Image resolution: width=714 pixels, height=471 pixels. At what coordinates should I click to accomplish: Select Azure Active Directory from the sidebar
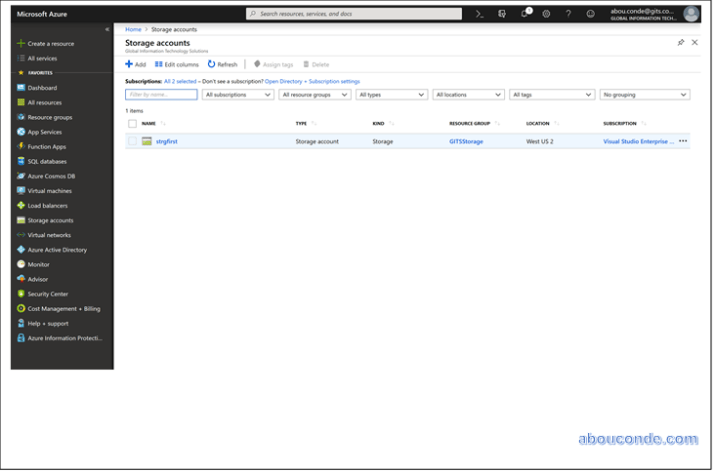(57, 249)
